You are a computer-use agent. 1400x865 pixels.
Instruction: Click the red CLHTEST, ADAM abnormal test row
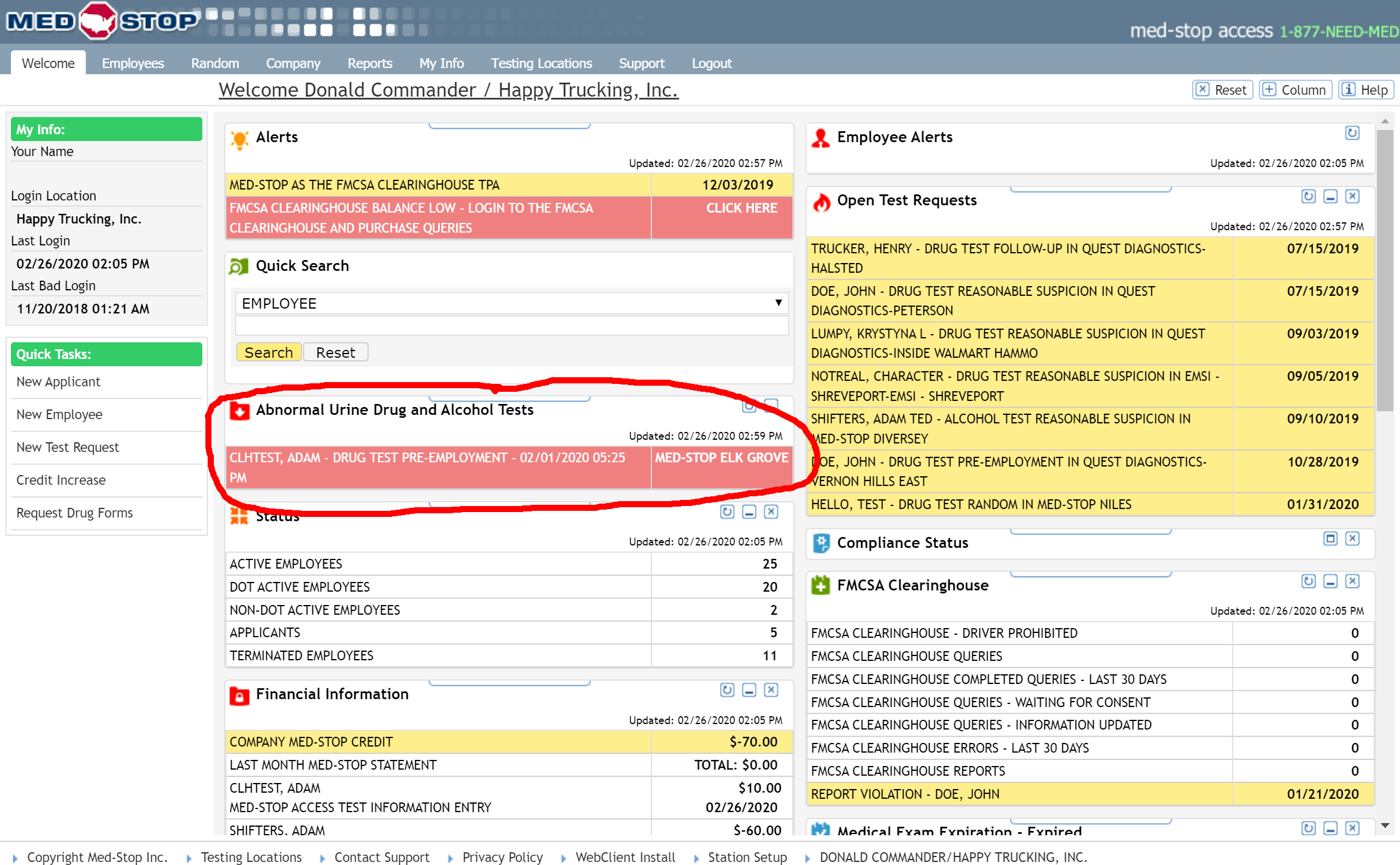tap(437, 467)
